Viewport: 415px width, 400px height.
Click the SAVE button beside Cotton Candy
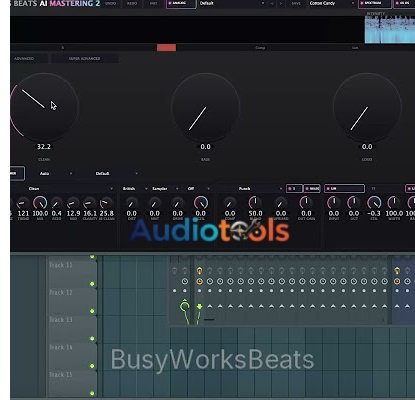click(x=296, y=4)
